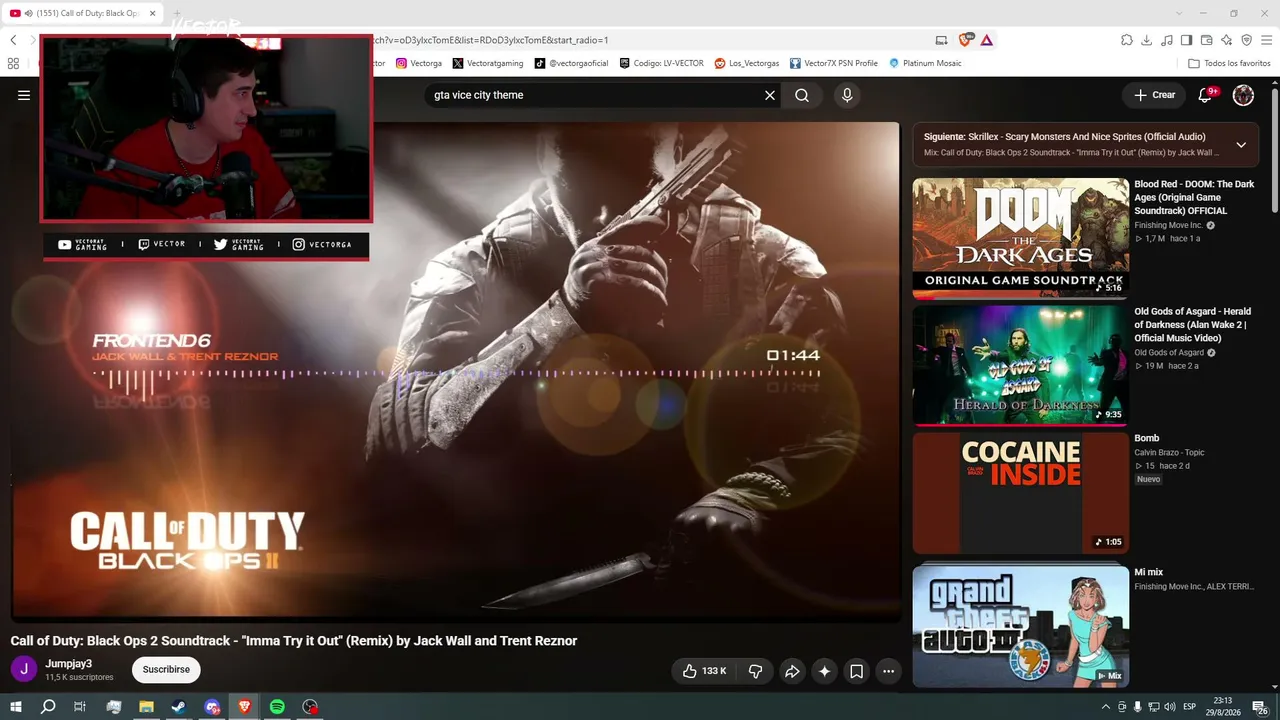Show hidden system tray icons
The width and height of the screenshot is (1280, 720).
click(x=1106, y=707)
